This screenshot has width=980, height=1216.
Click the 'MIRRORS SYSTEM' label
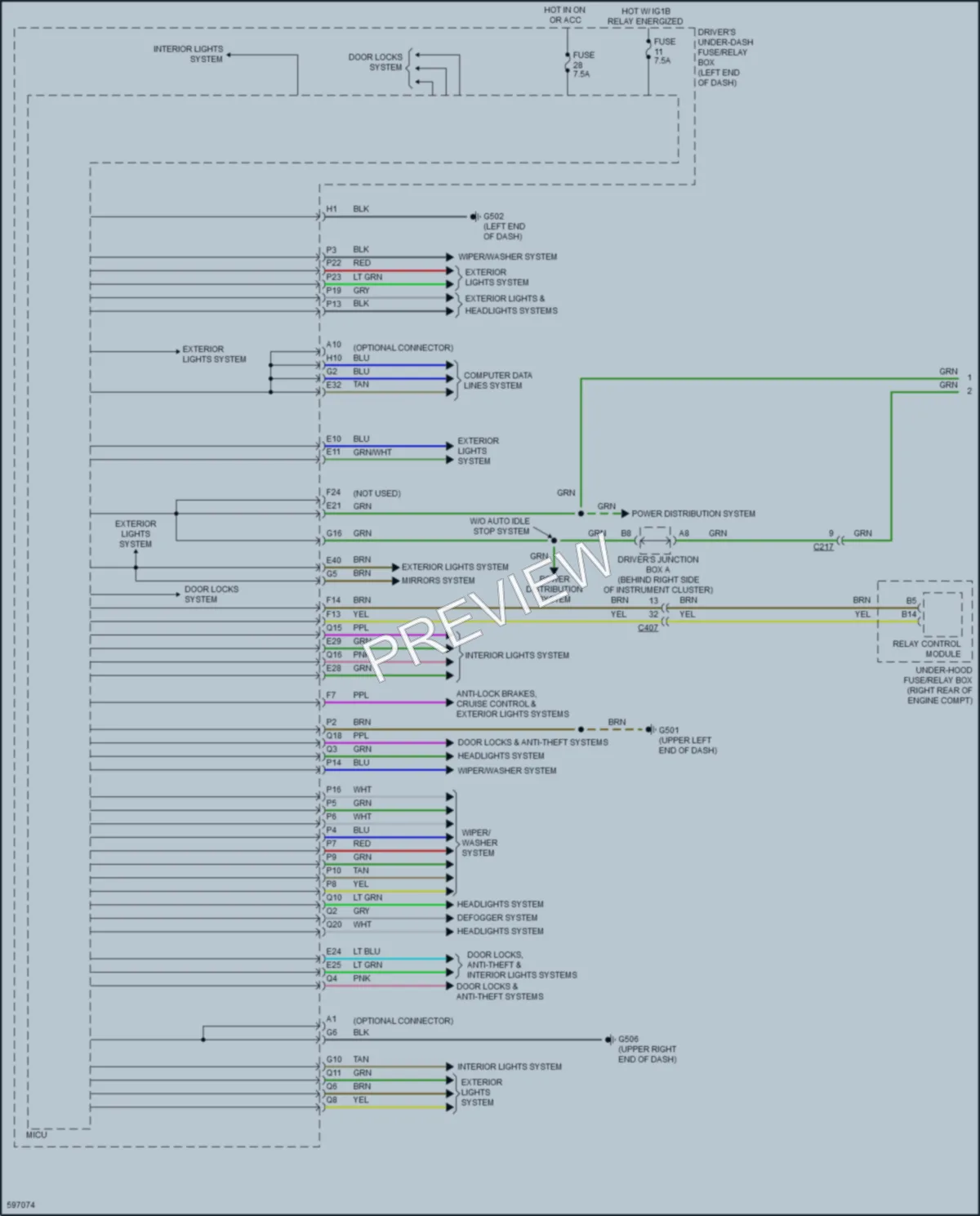[438, 581]
